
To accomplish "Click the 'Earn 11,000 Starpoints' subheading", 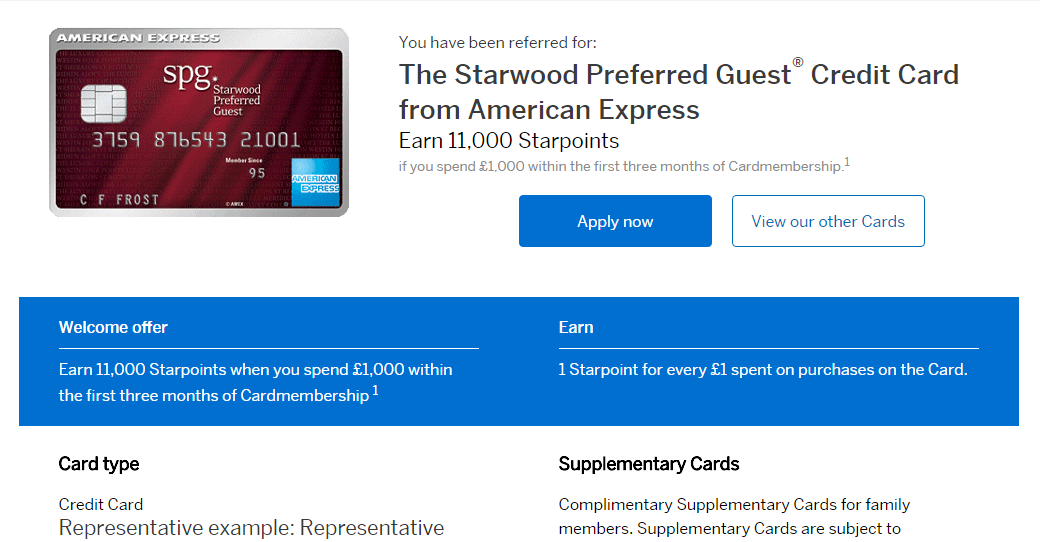I will (509, 141).
